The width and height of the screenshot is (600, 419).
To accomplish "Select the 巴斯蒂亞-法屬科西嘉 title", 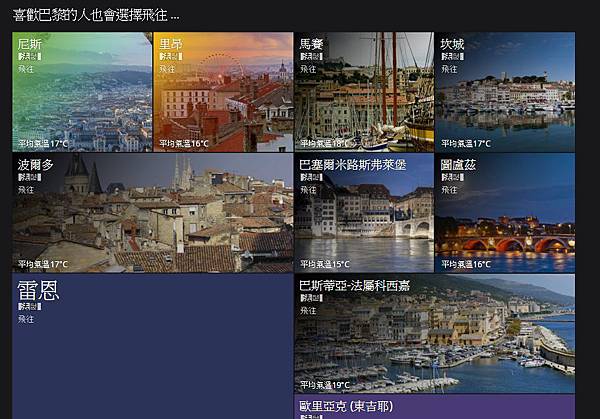I will pyautogui.click(x=354, y=285).
